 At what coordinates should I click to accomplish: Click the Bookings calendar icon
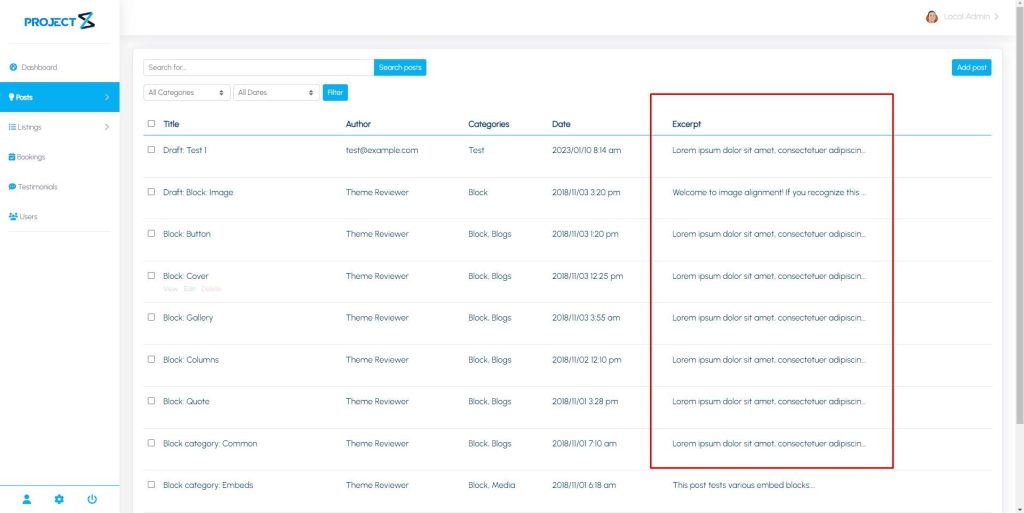(12, 157)
